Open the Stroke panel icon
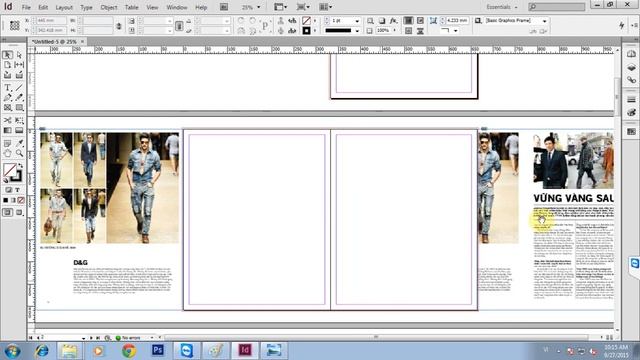 (x=631, y=100)
